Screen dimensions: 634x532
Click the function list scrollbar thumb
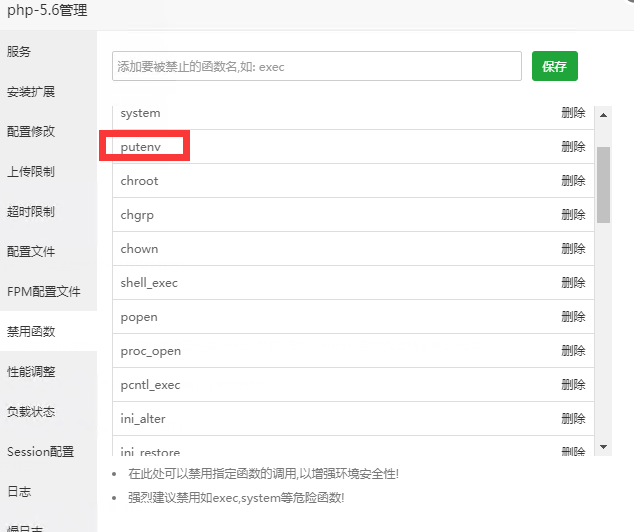(603, 185)
